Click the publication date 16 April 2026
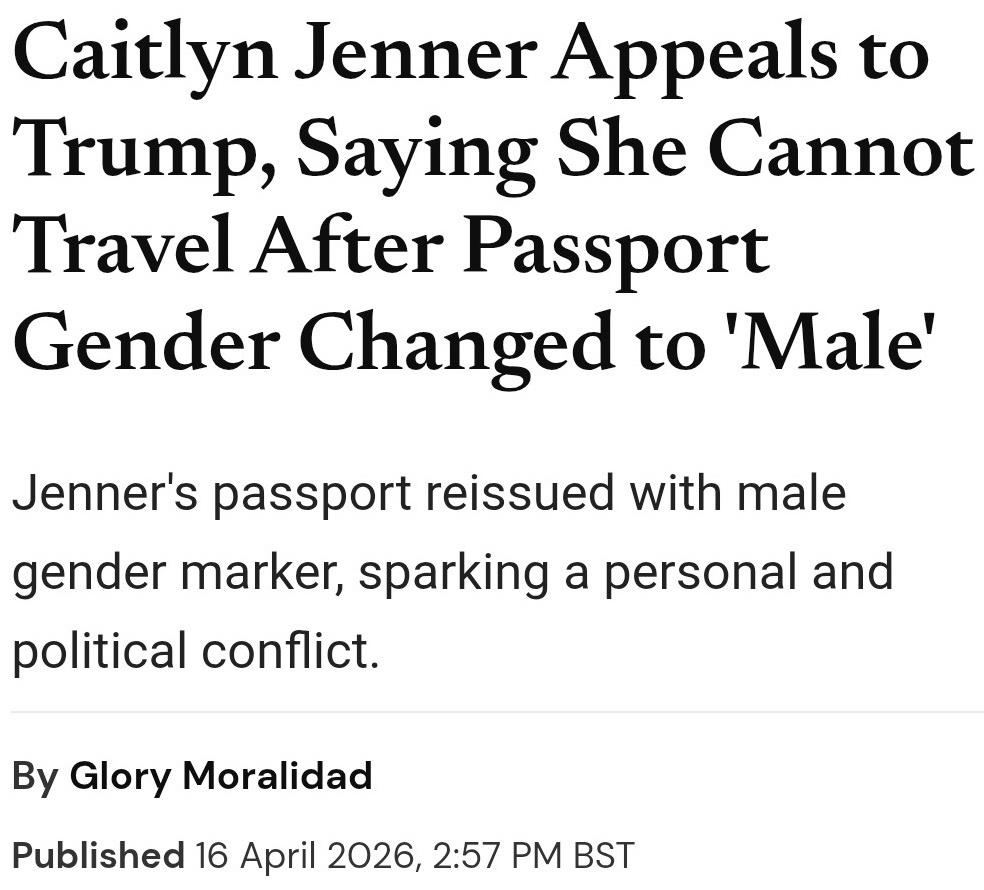Image resolution: width=984 pixels, height=890 pixels. [x=305, y=856]
